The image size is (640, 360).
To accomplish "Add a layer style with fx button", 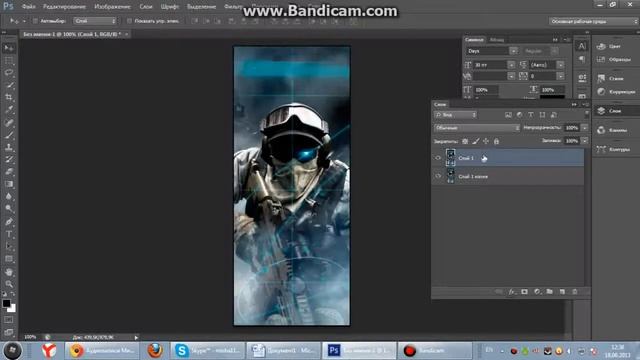I will [x=512, y=292].
